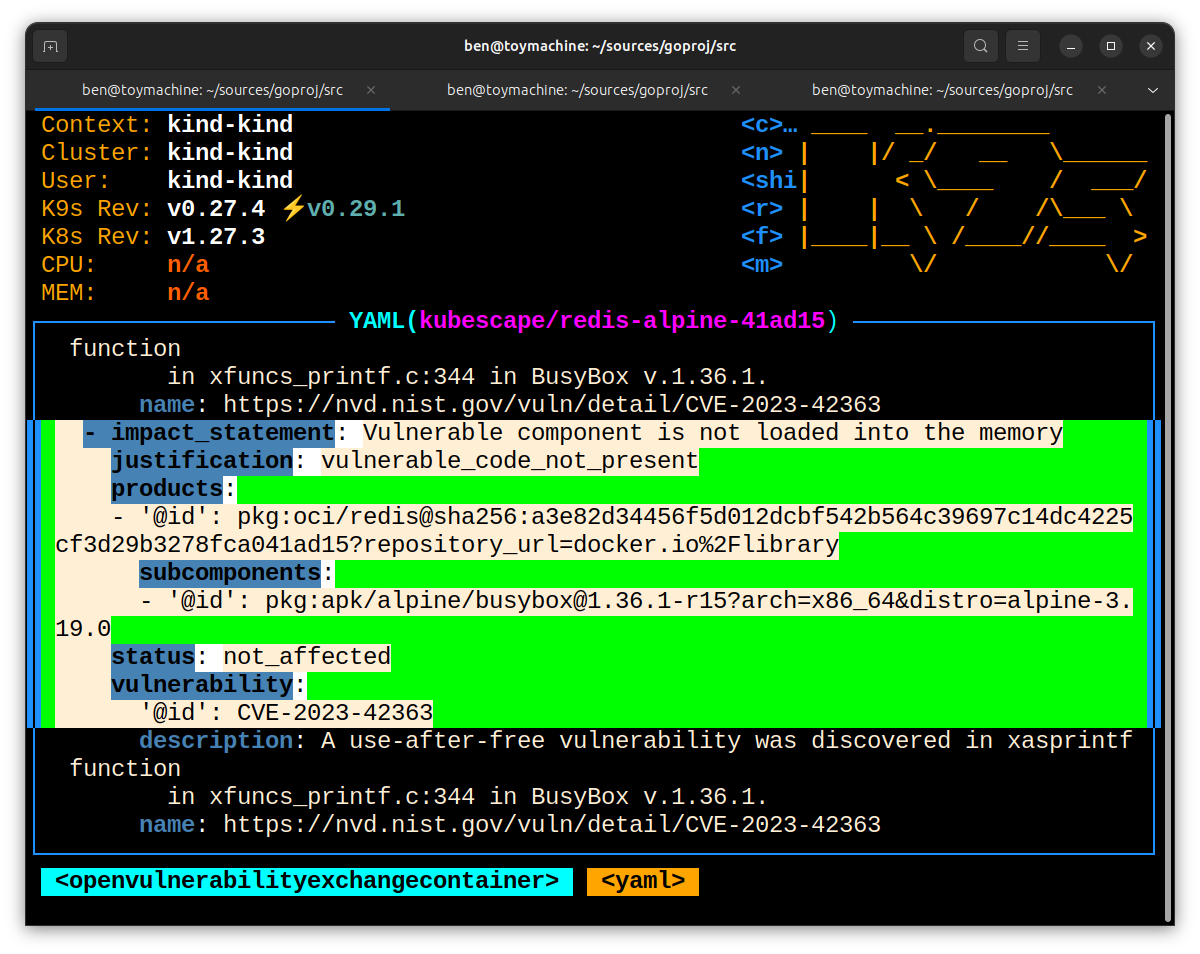
Task: Open the hamburger menu in title bar
Action: point(1022,46)
